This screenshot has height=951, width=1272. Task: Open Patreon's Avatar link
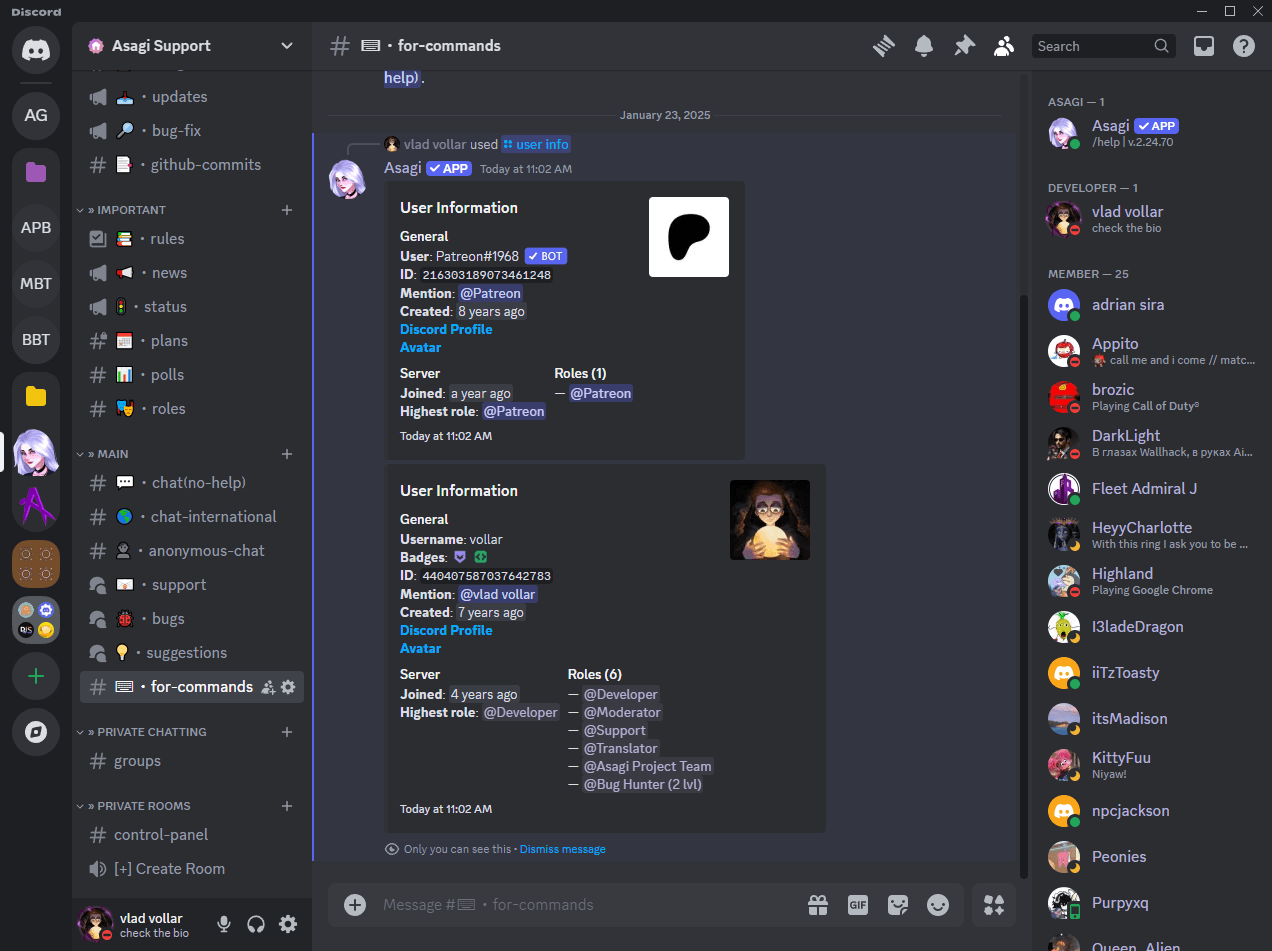click(x=420, y=347)
